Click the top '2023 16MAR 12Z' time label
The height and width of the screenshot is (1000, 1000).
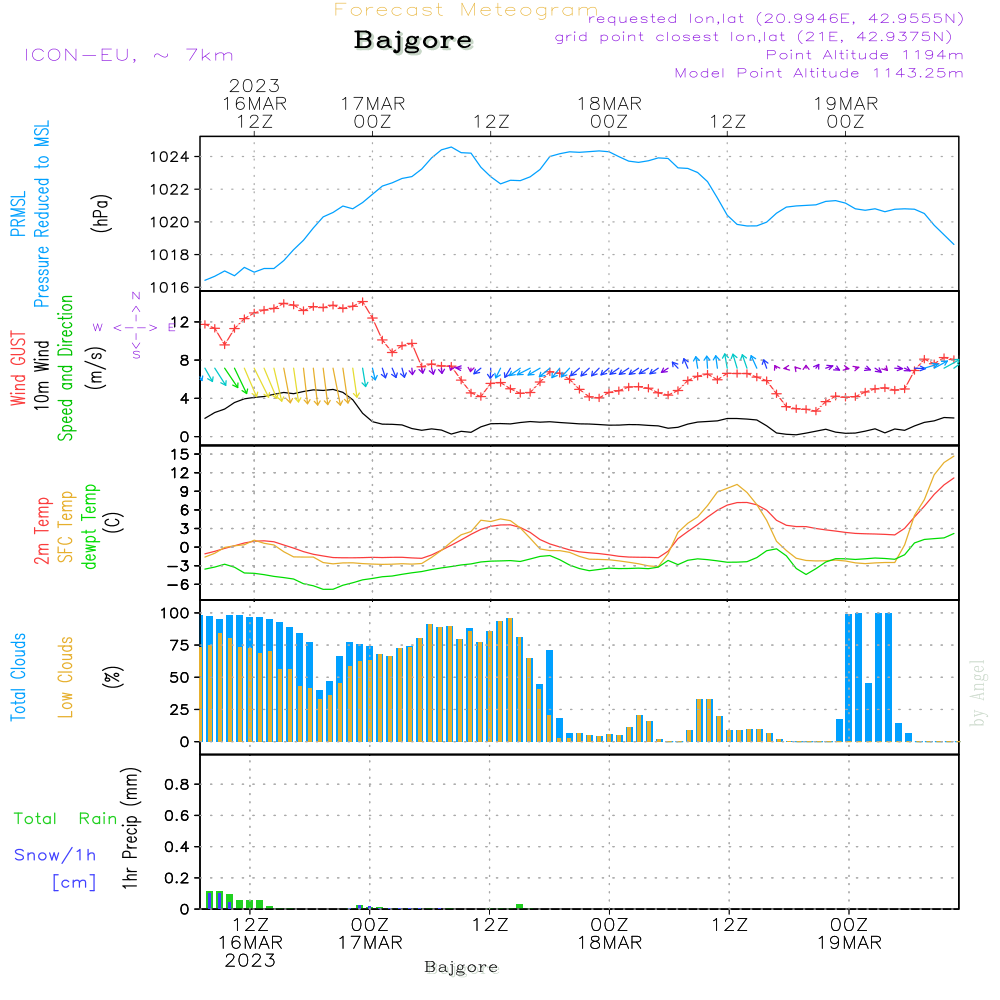point(254,104)
